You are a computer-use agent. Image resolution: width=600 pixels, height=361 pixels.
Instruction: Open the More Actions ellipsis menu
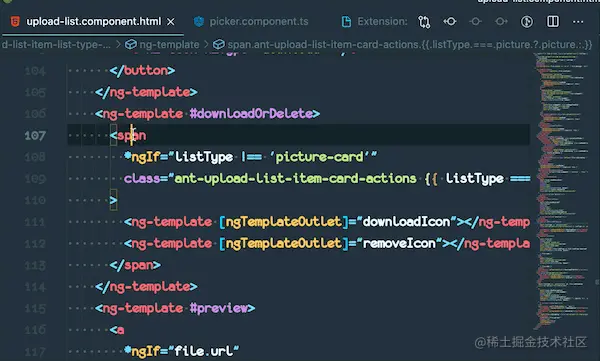pyautogui.click(x=578, y=22)
